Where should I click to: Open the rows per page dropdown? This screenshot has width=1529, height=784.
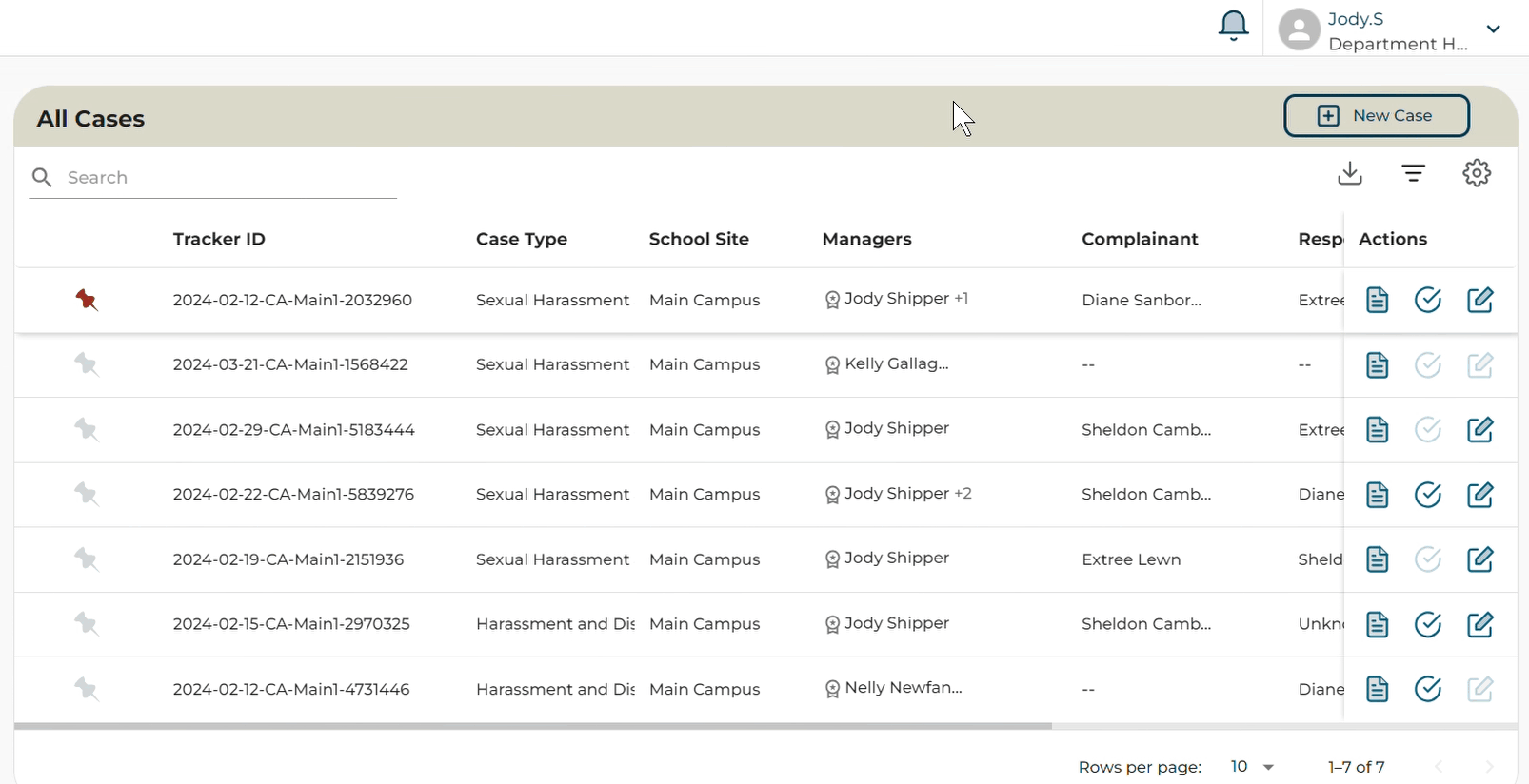tap(1253, 767)
